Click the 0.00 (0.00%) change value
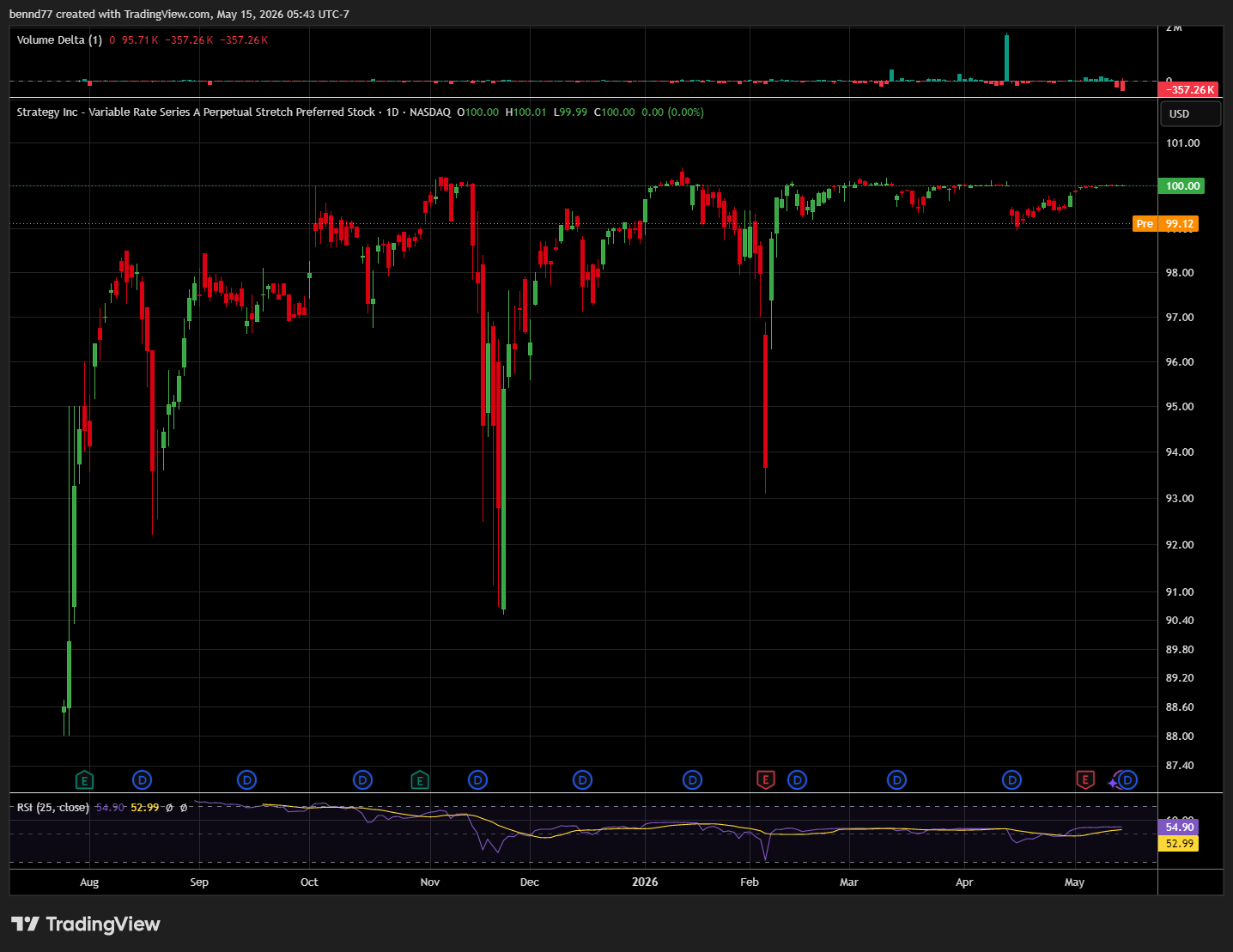The image size is (1233, 952). (673, 112)
